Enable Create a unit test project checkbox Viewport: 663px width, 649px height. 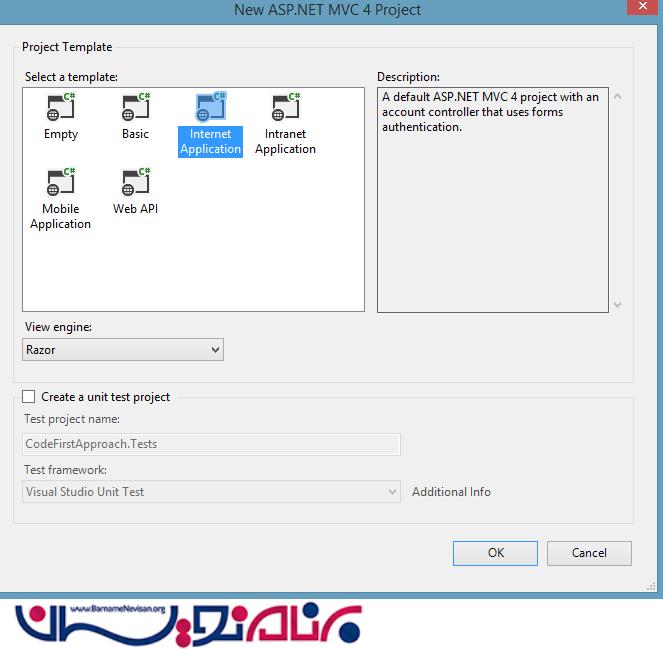pos(28,397)
